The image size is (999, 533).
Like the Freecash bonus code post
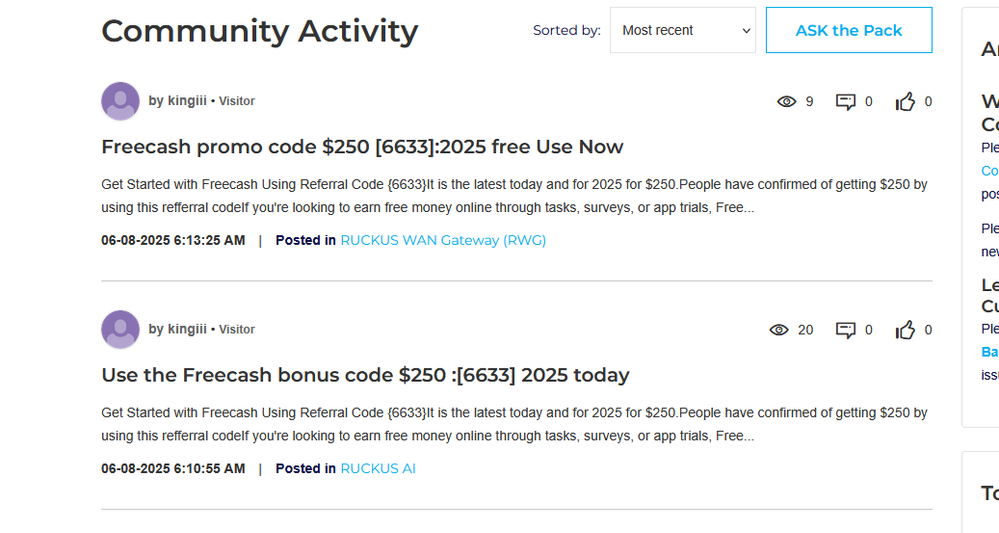pos(905,329)
